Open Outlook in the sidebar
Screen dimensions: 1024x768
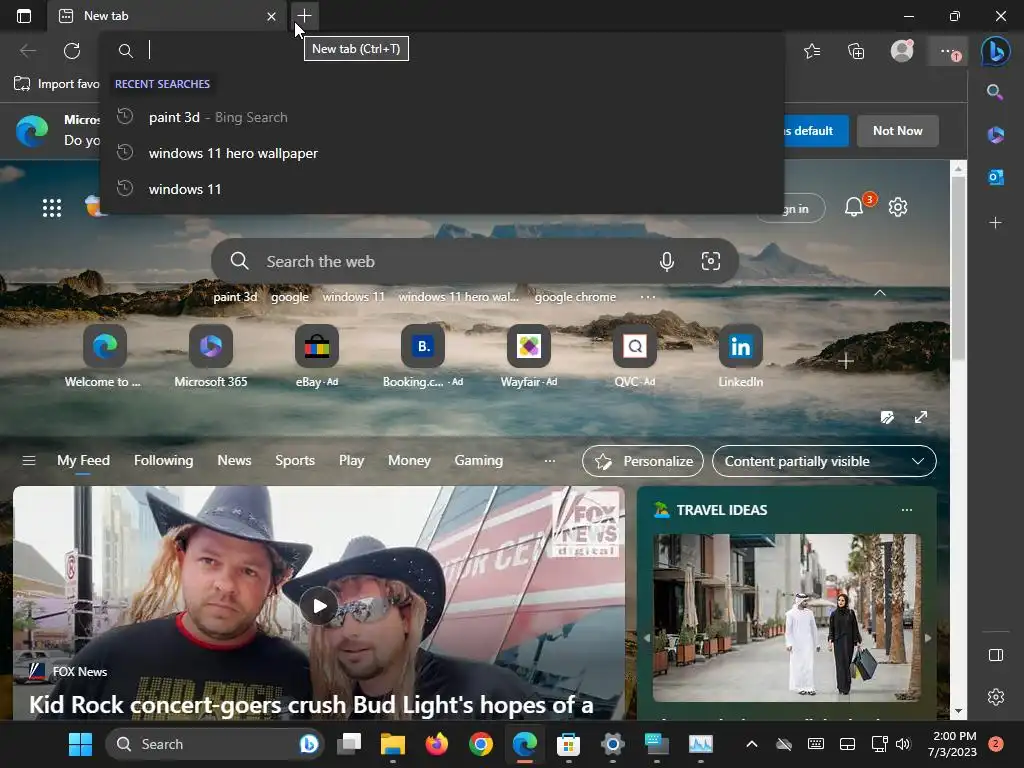(x=995, y=177)
